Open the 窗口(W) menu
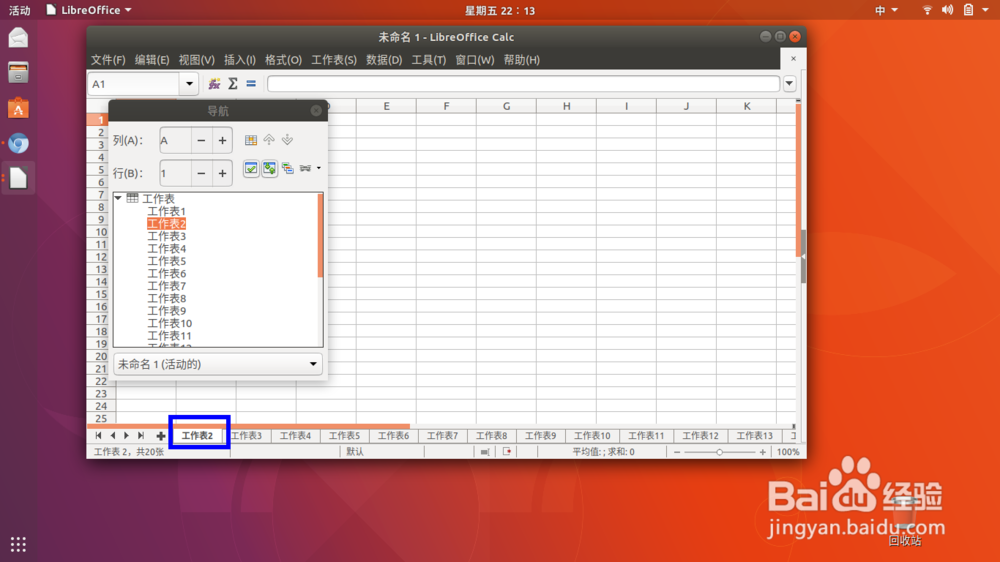1000x562 pixels. pyautogui.click(x=474, y=59)
